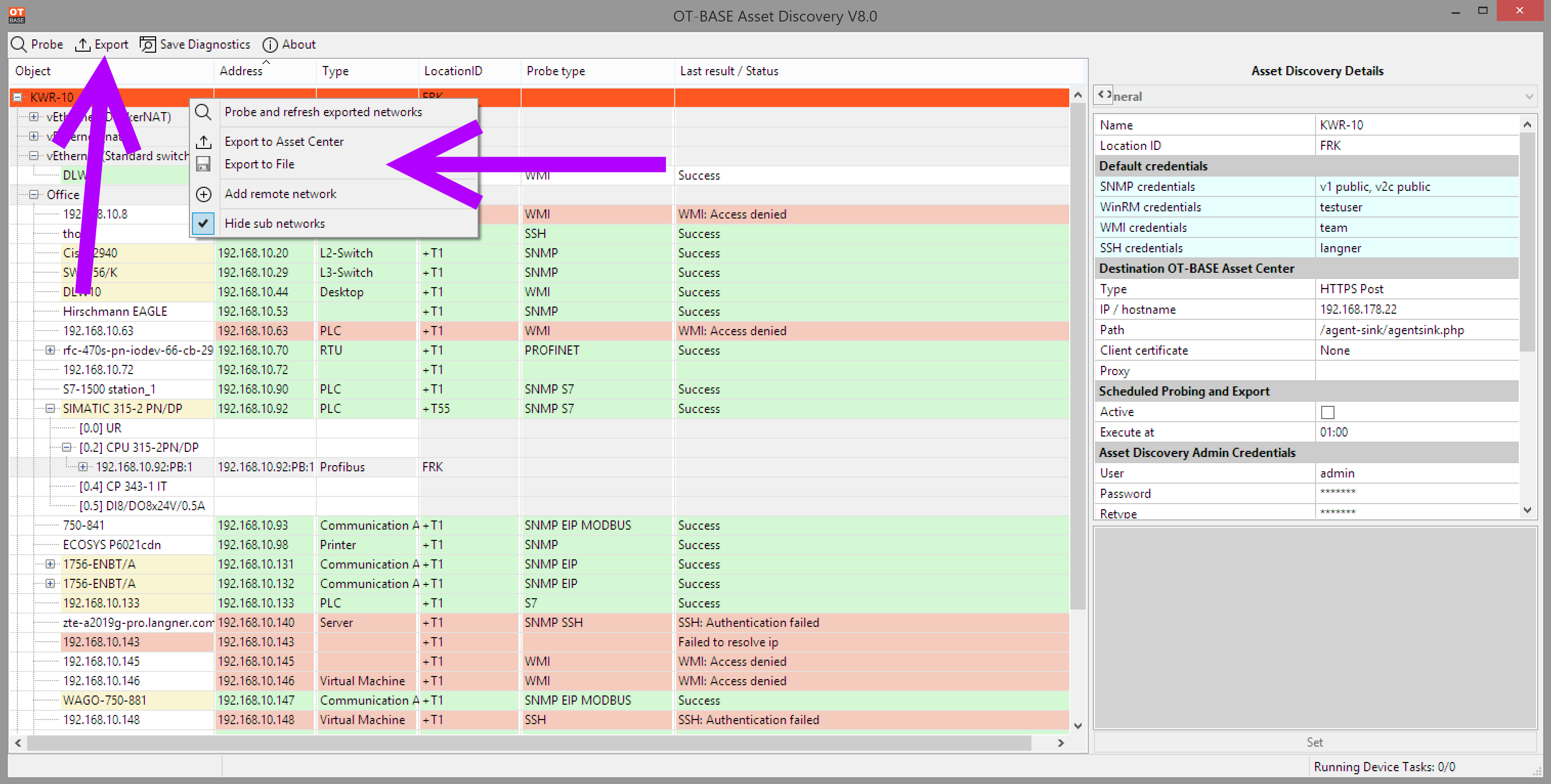This screenshot has height=784, width=1551.
Task: Sort by the Address column header
Action: coord(265,71)
